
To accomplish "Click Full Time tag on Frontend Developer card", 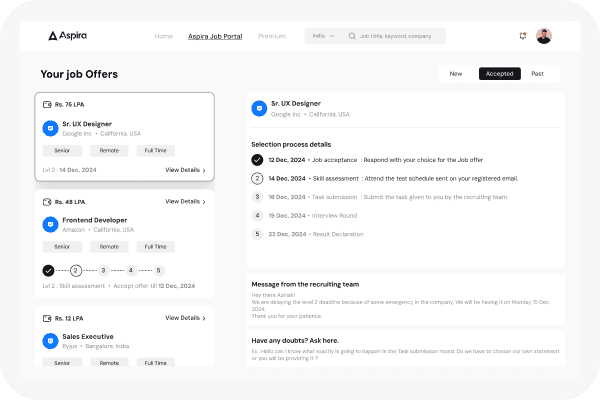I will pyautogui.click(x=156, y=247).
